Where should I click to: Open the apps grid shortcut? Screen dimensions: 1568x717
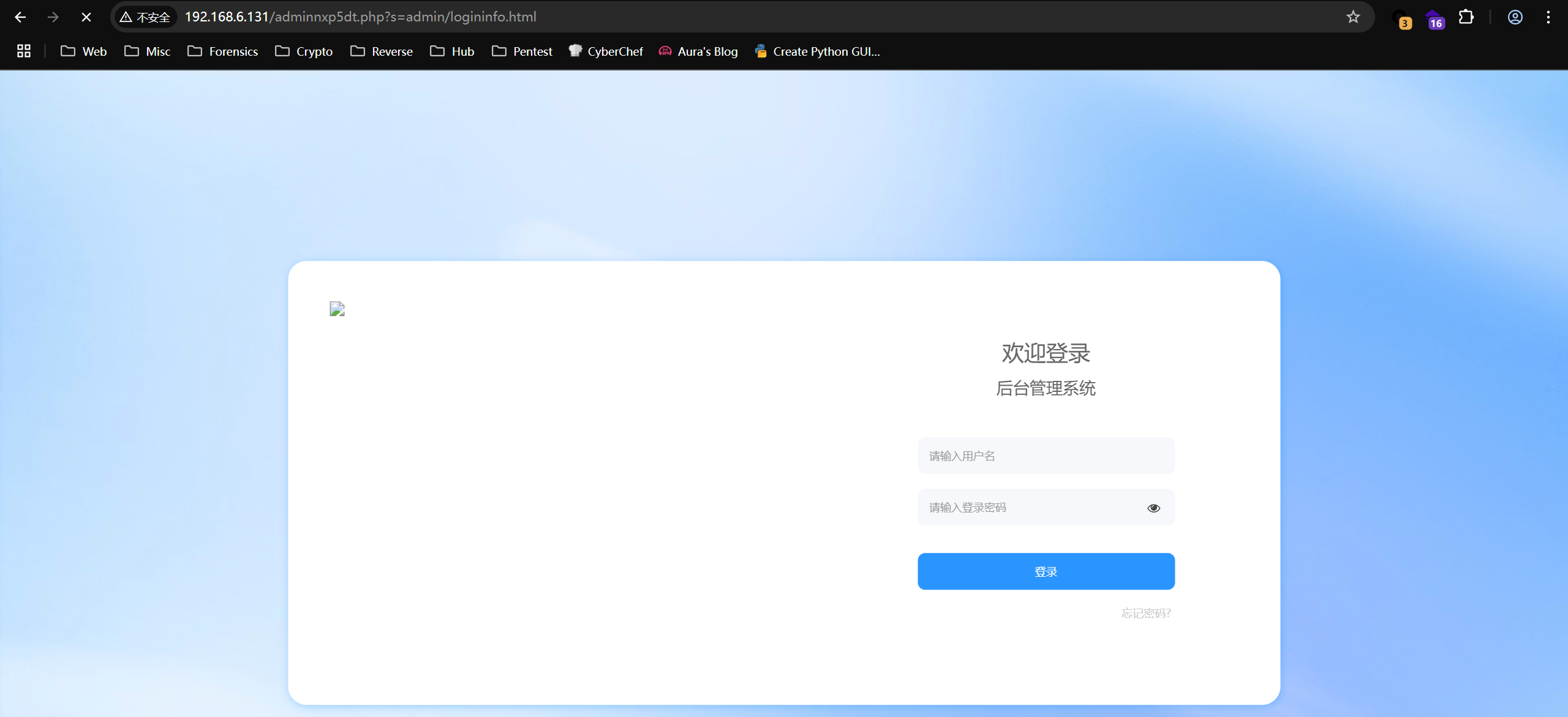(24, 51)
